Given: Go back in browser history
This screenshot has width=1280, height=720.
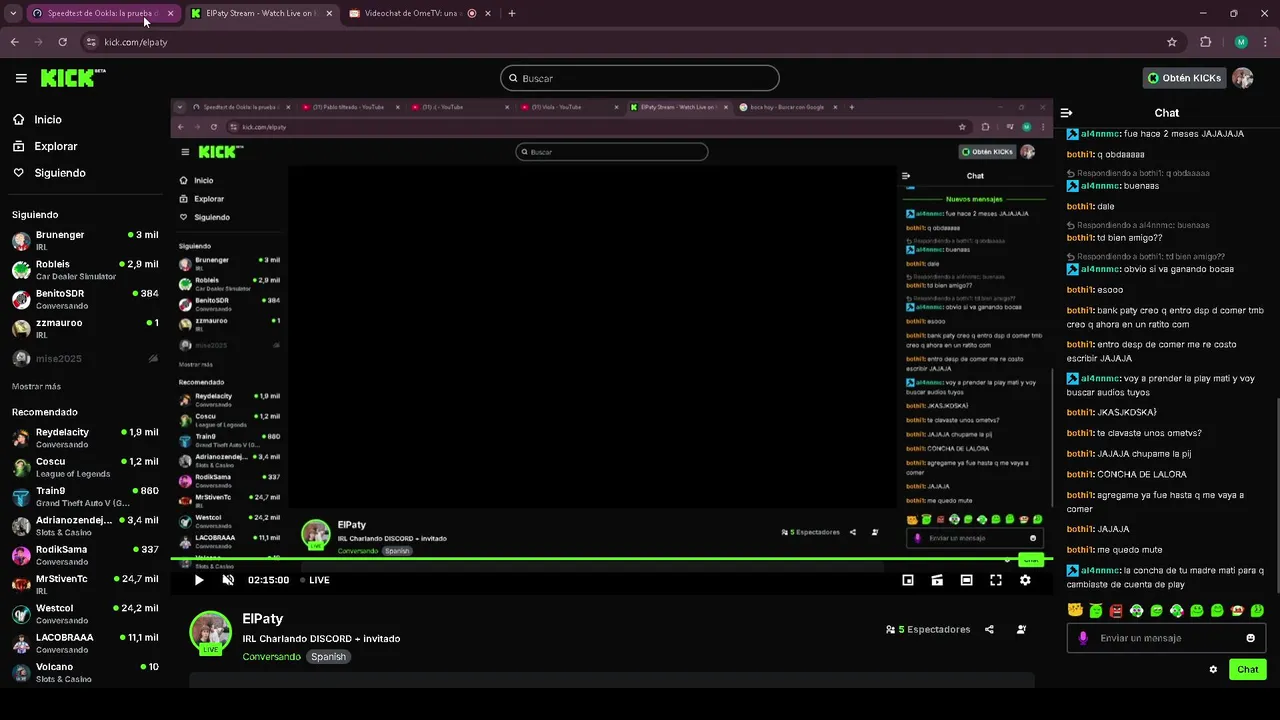Looking at the screenshot, I should [x=14, y=42].
